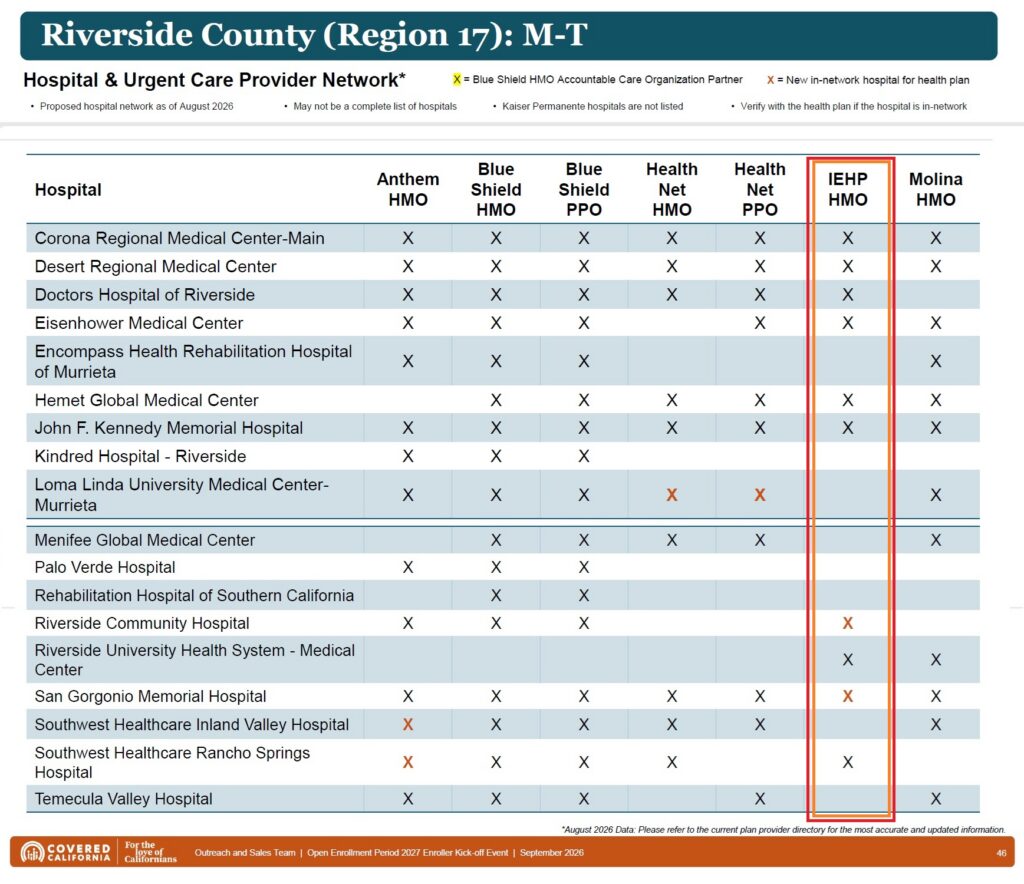Click the 'Health Net PPO' column header

pyautogui.click(x=760, y=189)
